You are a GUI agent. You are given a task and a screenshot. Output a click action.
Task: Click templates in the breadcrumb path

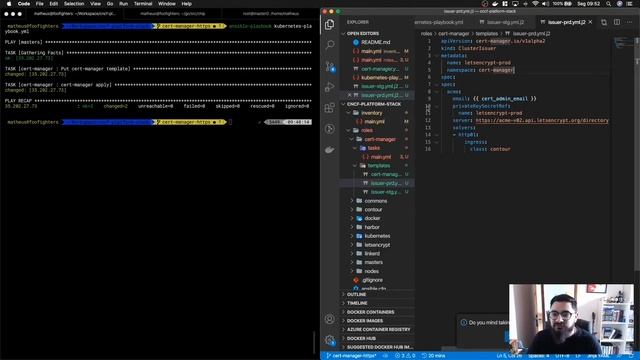487,33
